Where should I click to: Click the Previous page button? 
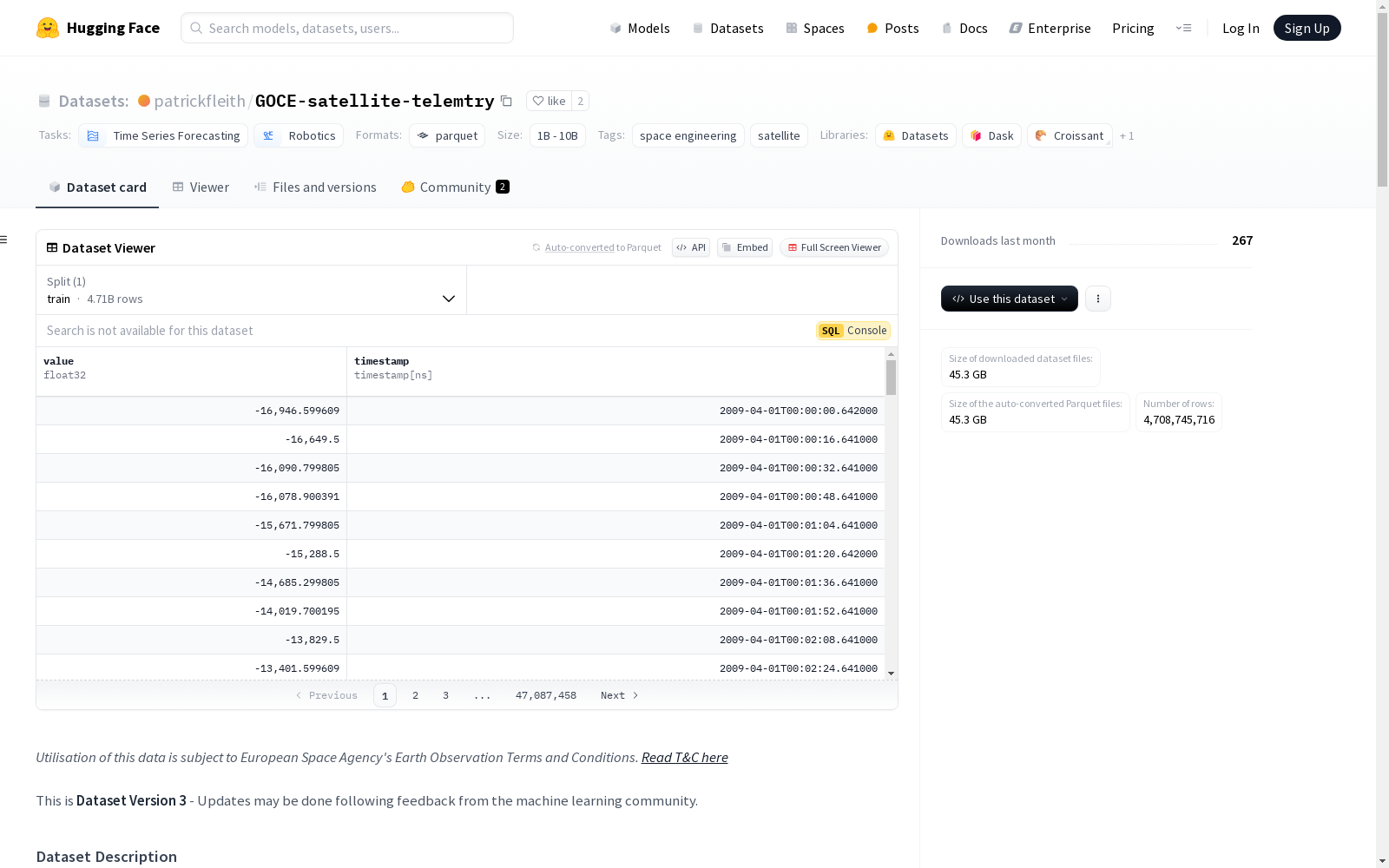coord(326,695)
